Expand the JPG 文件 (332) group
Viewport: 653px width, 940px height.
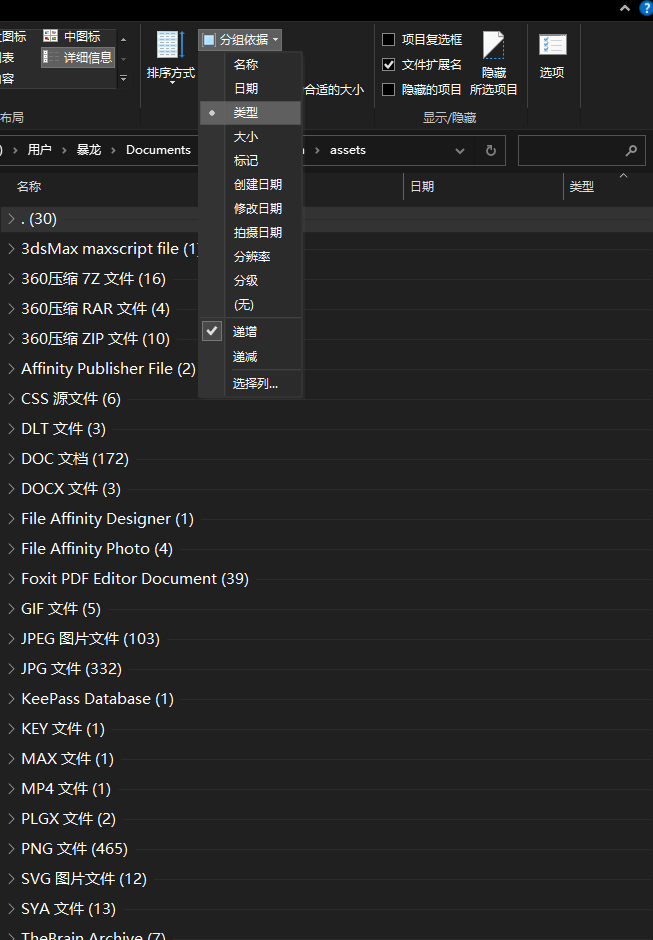point(11,668)
